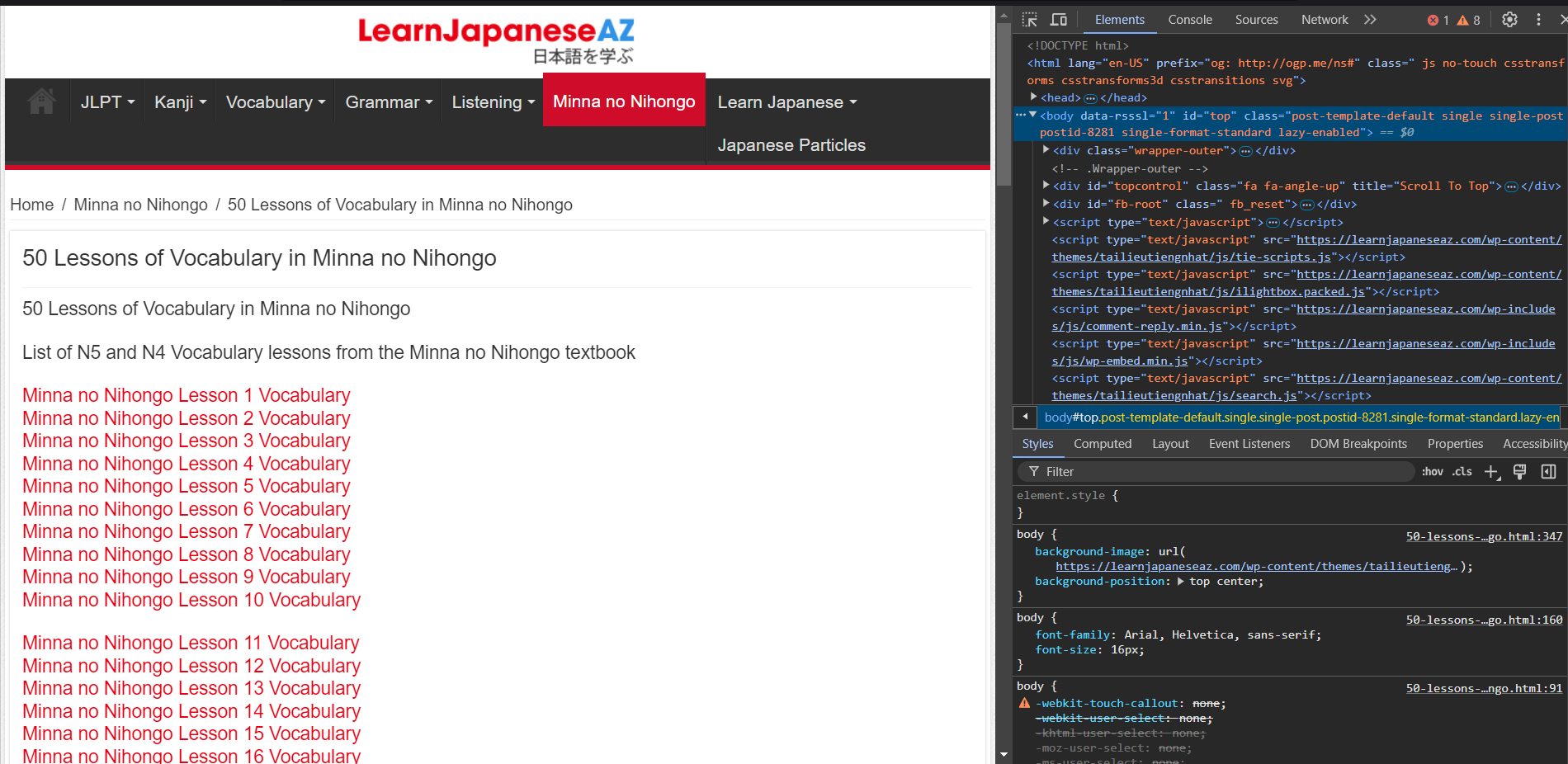Switch to the Sources tab
This screenshot has height=764, width=1568.
click(x=1256, y=20)
